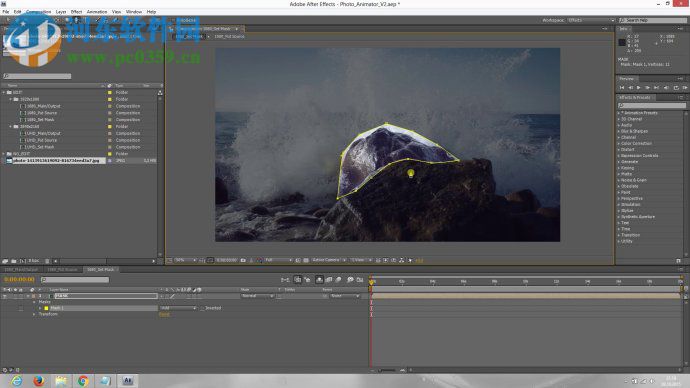Open the File menu
This screenshot has height=388, width=690.
click(6, 12)
